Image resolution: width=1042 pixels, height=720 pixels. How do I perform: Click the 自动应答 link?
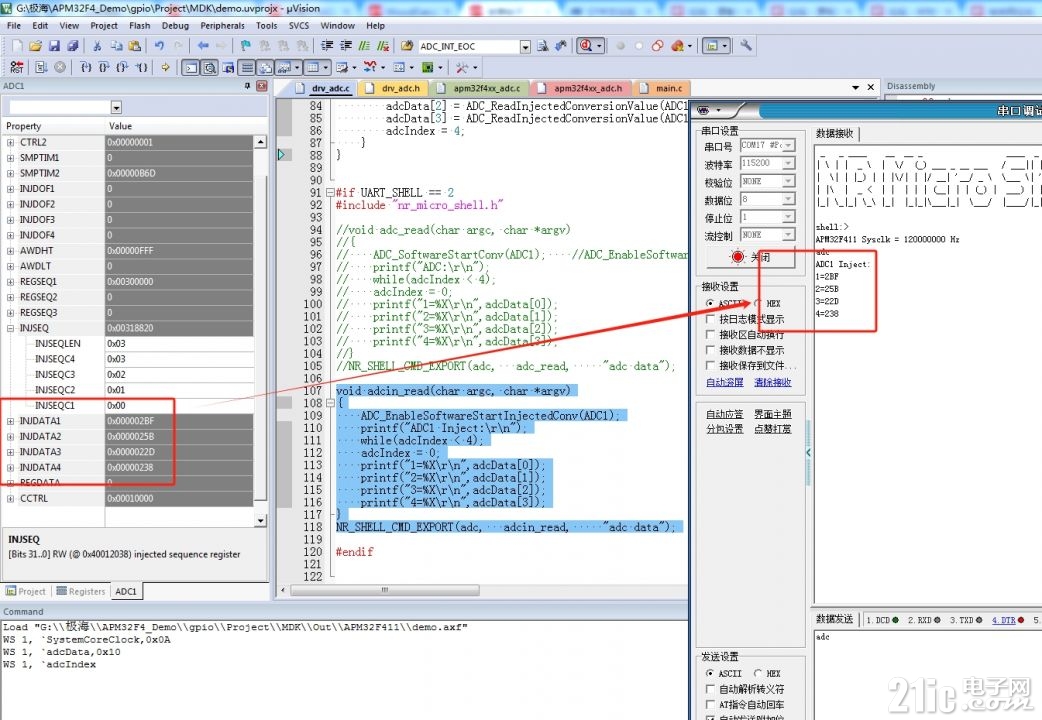click(724, 414)
